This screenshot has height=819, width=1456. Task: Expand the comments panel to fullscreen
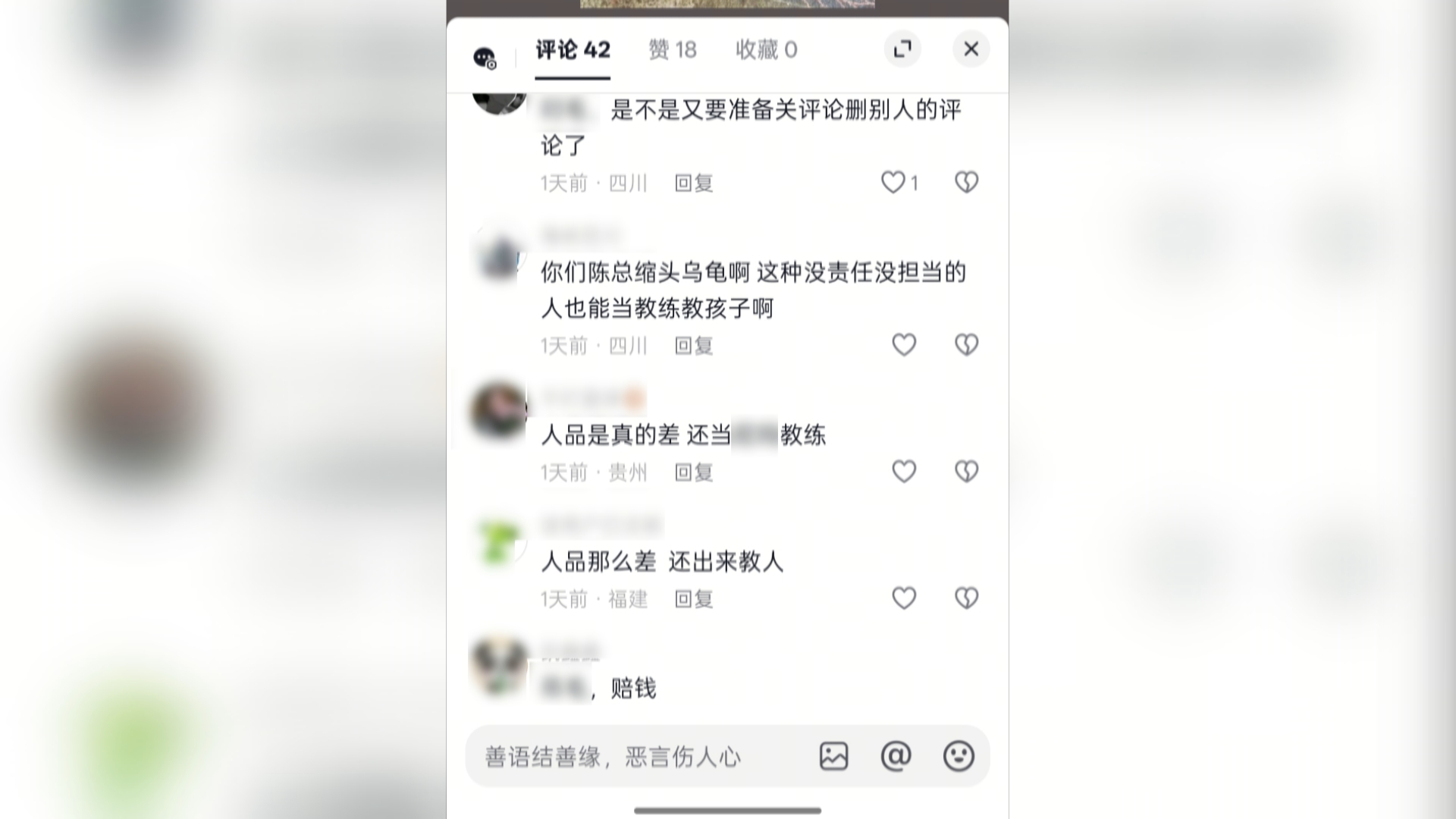click(902, 49)
